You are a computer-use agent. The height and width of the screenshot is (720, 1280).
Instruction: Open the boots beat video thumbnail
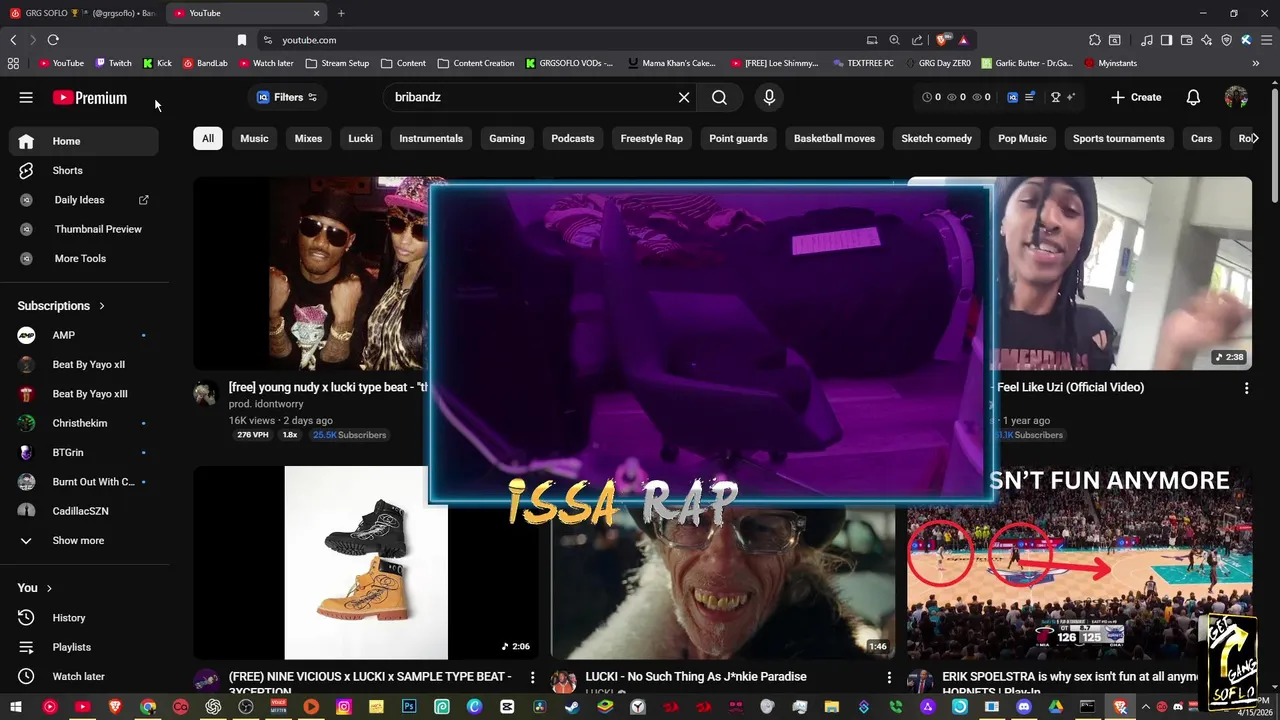366,562
